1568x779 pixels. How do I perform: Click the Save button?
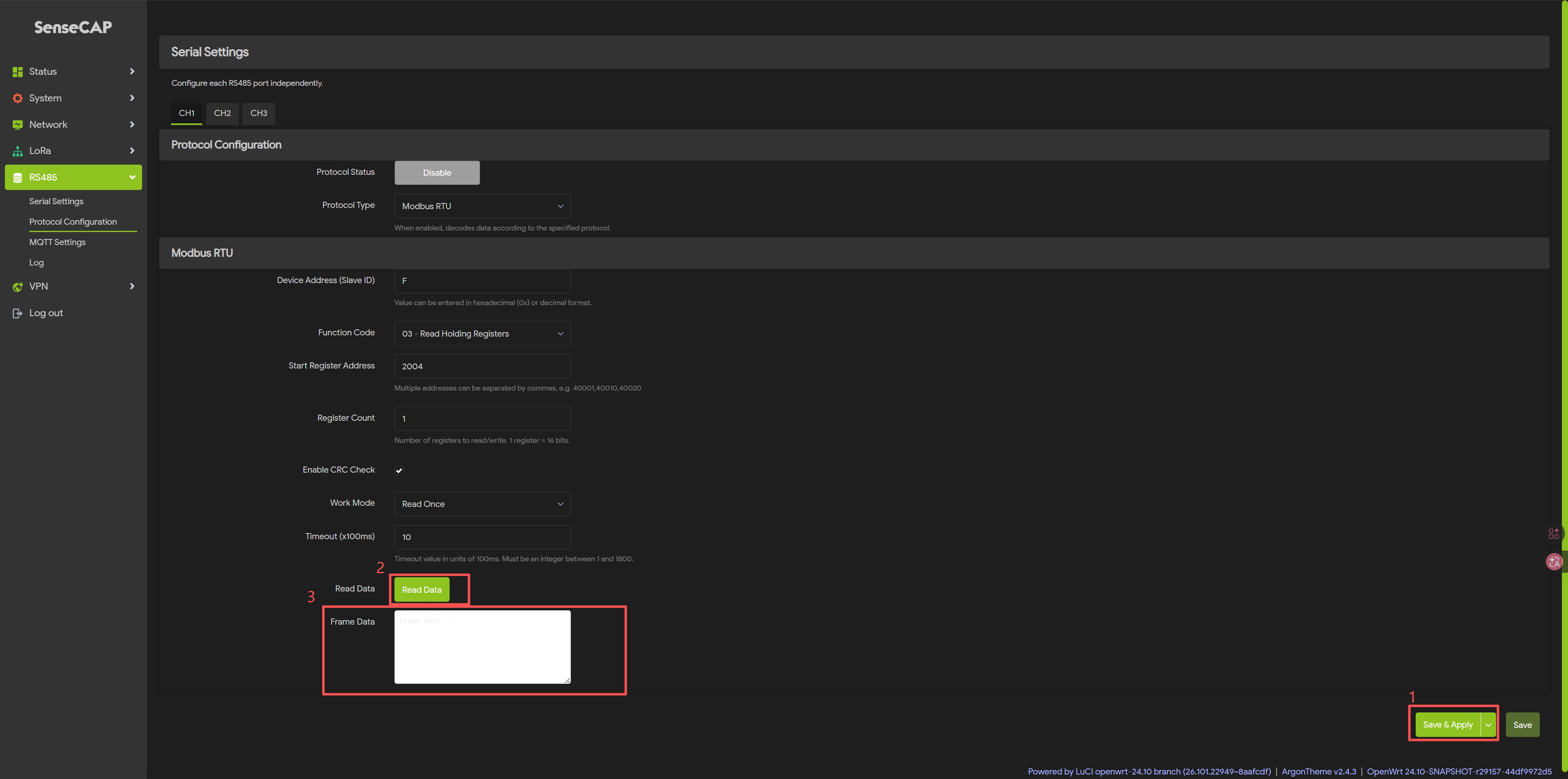tap(1522, 725)
